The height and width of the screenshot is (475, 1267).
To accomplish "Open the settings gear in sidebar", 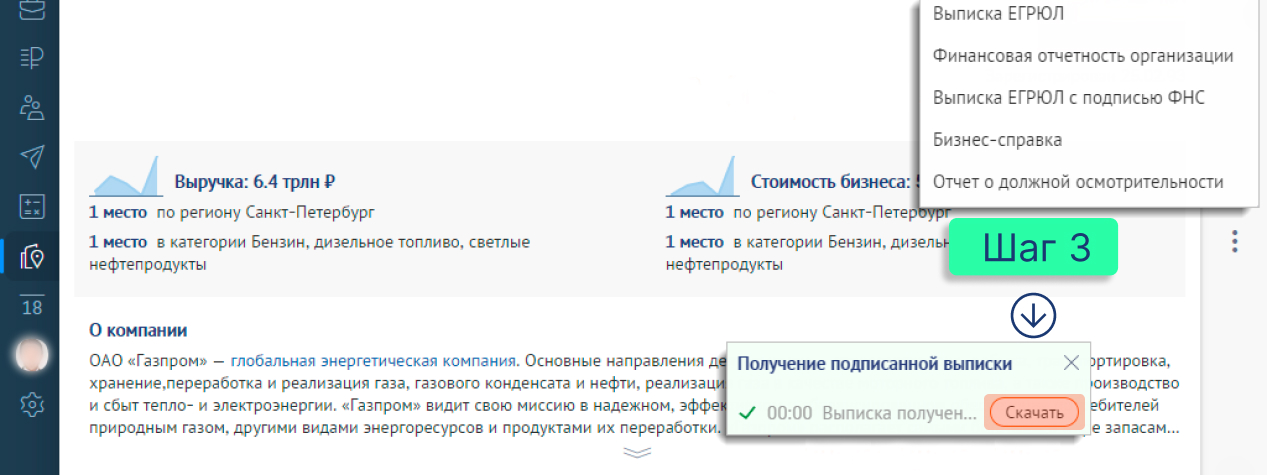I will pos(32,404).
